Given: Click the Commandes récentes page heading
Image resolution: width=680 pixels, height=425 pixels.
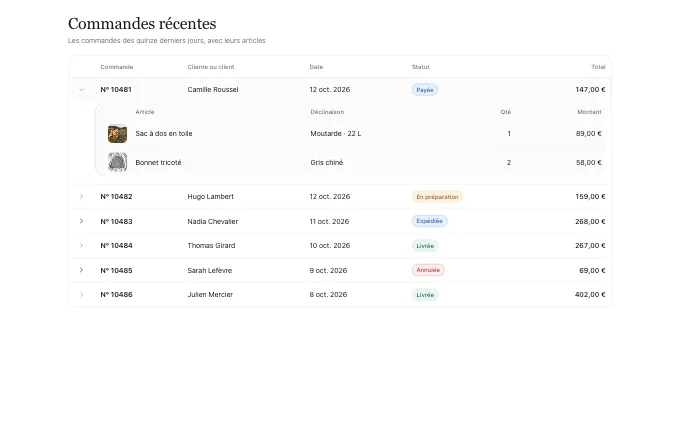Looking at the screenshot, I should [142, 24].
